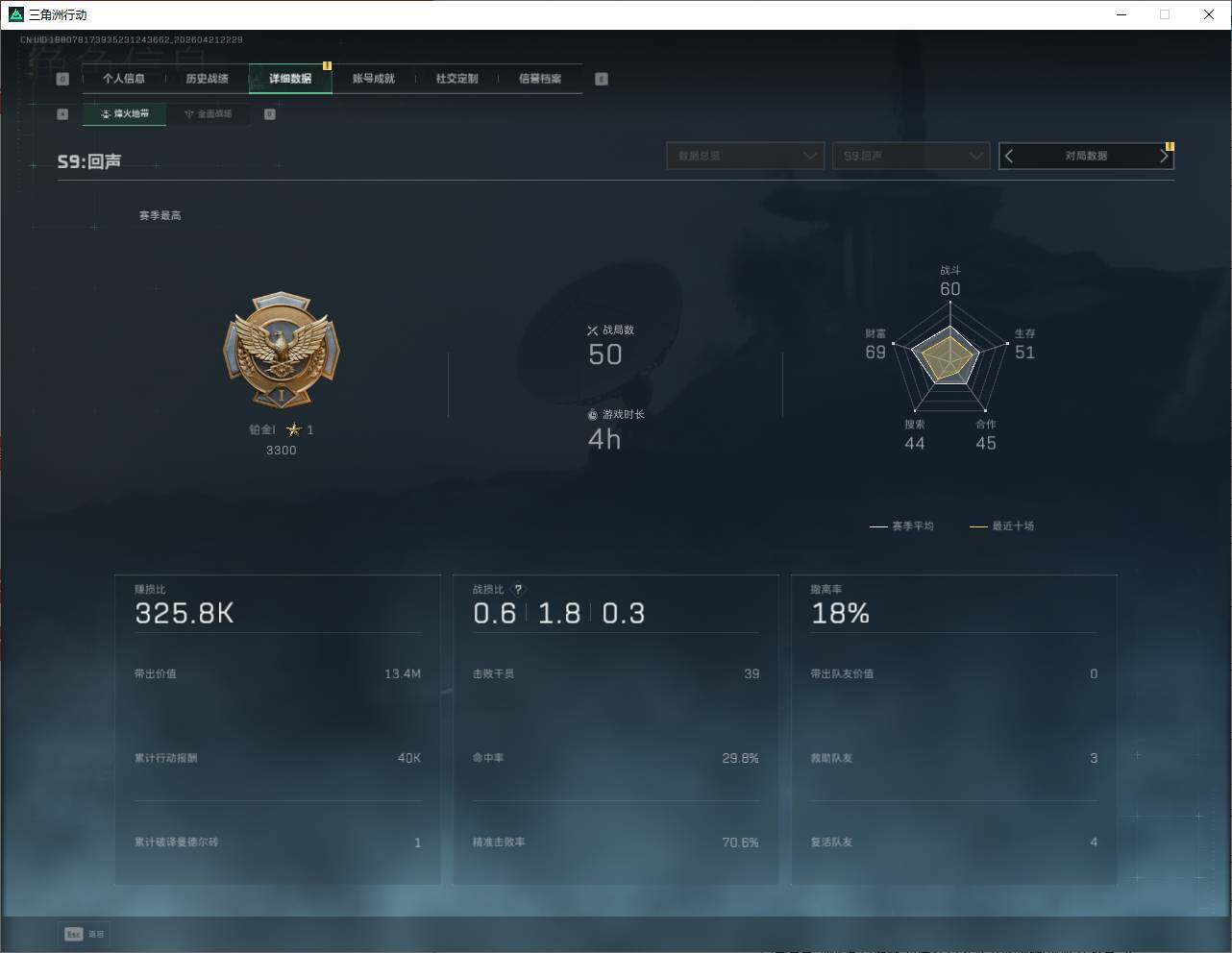This screenshot has width=1232, height=953.
Task: Click the right arrow beside 对局数据
Action: tap(1164, 156)
